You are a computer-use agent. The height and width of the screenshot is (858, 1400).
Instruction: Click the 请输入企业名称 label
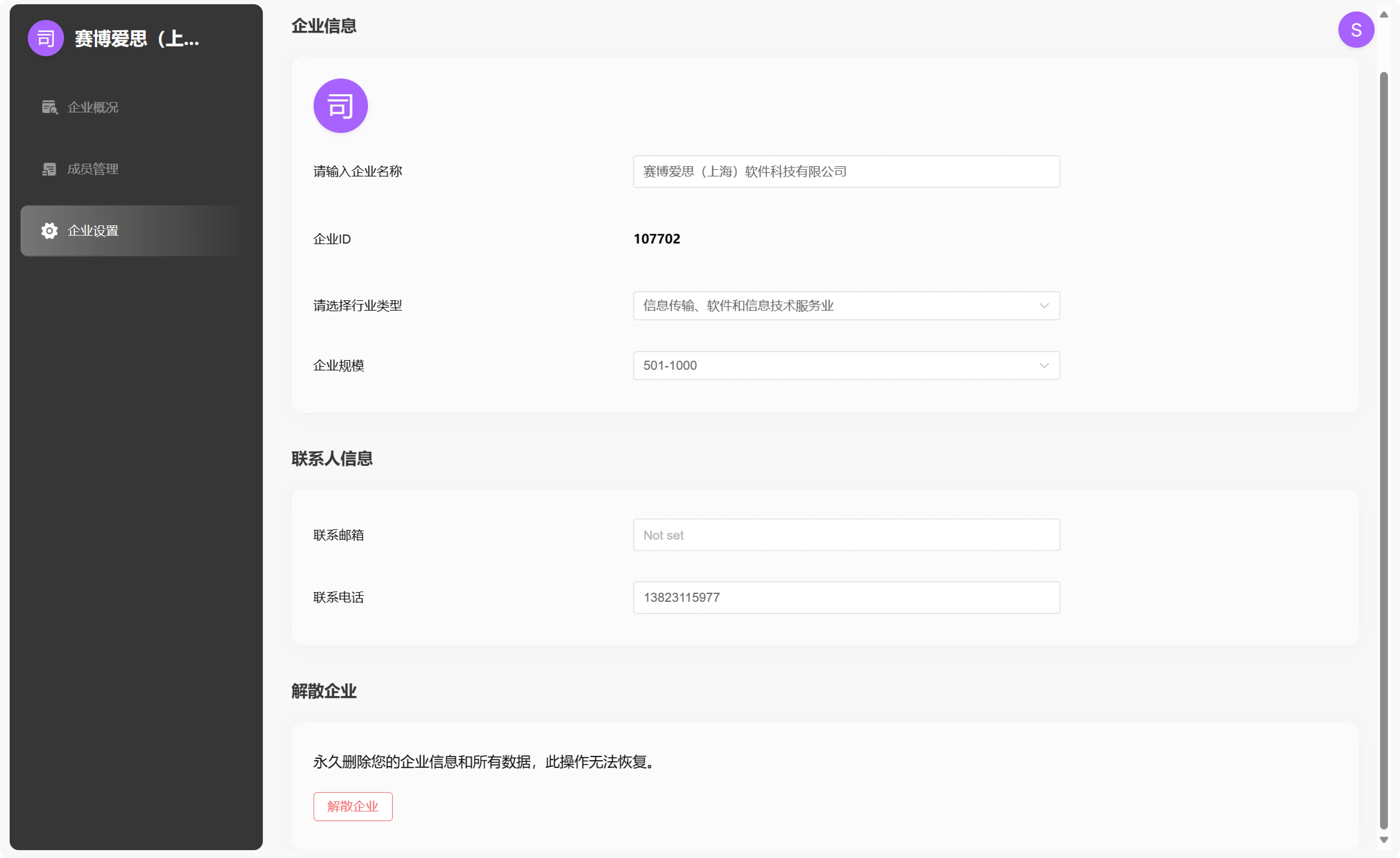357,172
